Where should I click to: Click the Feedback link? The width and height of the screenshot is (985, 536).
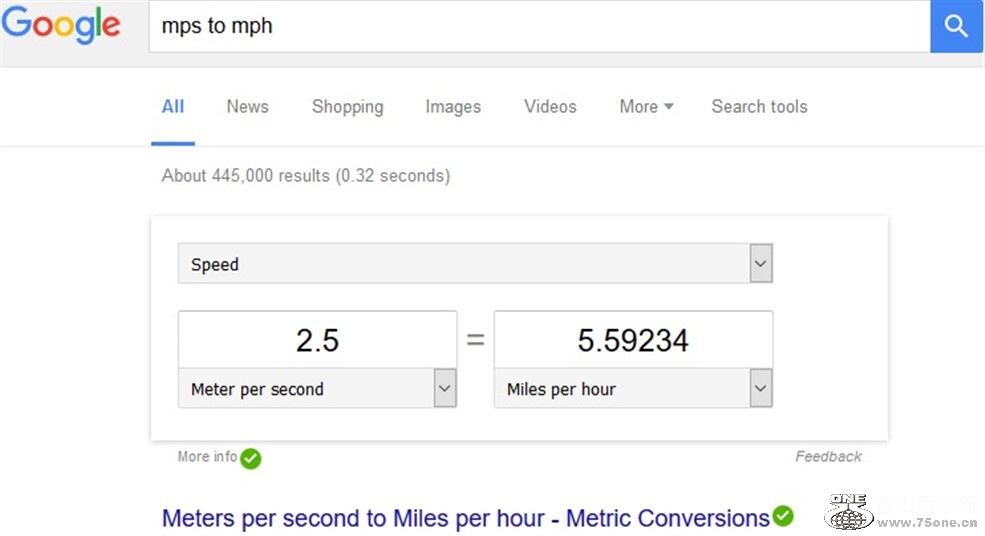[x=828, y=457]
